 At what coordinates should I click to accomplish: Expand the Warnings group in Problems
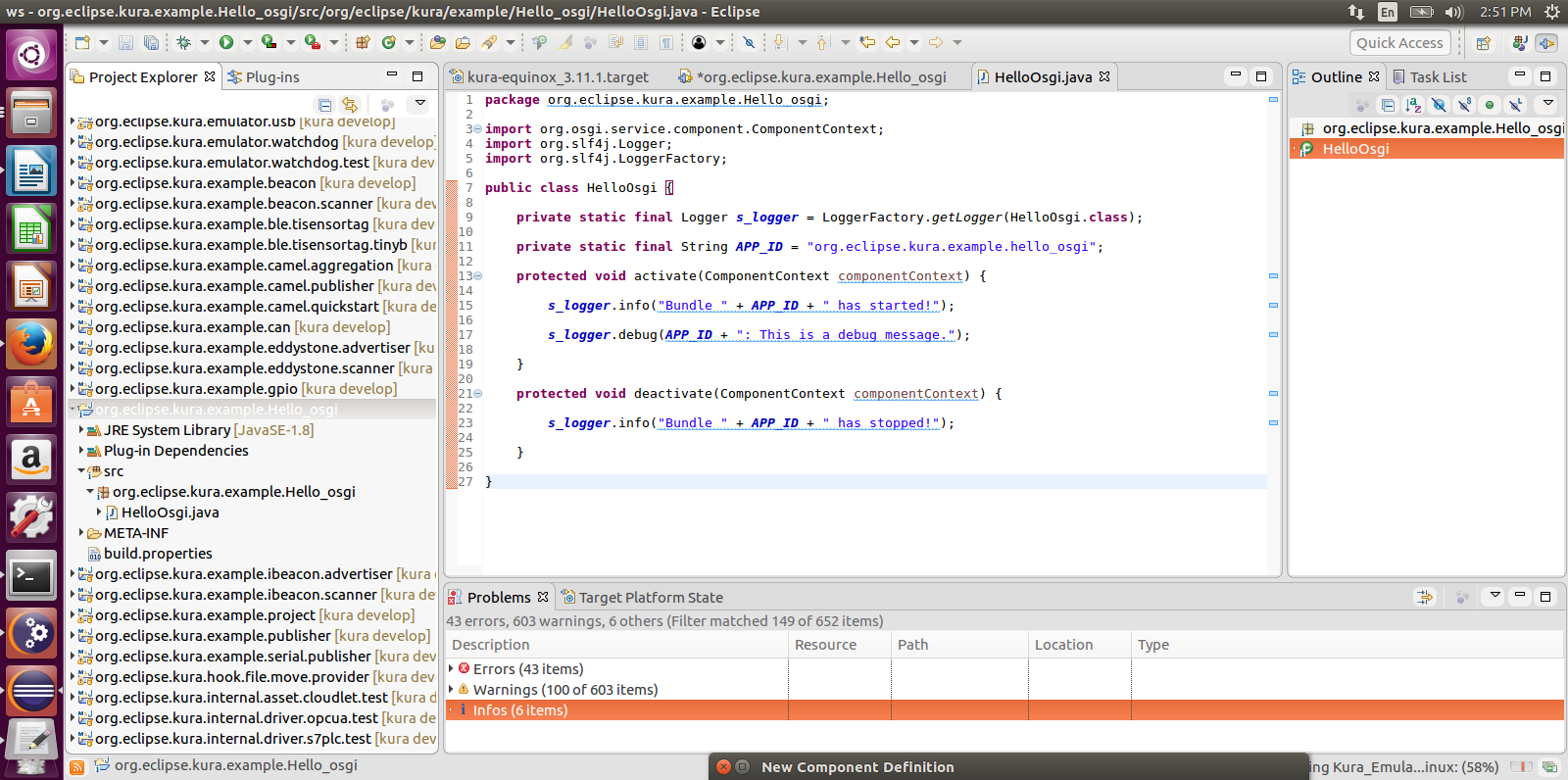[452, 689]
